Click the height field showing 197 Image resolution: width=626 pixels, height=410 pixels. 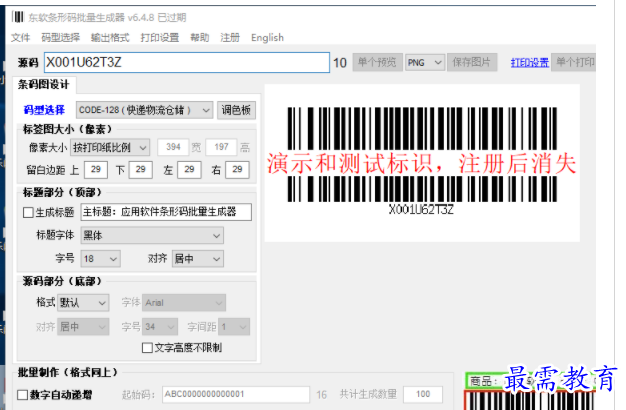click(x=221, y=147)
